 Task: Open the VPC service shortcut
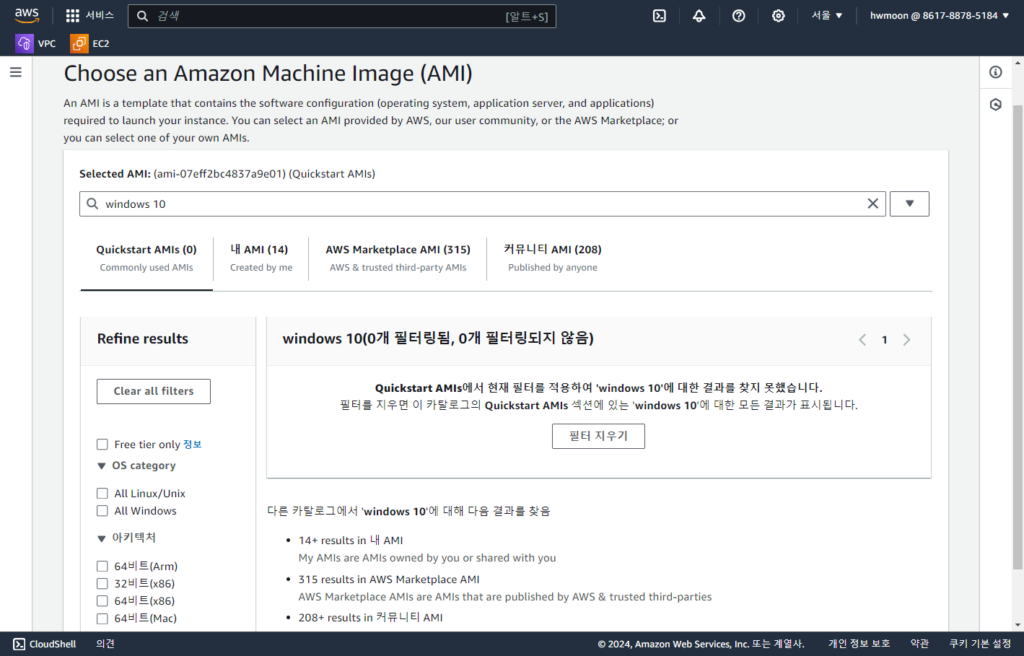click(x=35, y=44)
